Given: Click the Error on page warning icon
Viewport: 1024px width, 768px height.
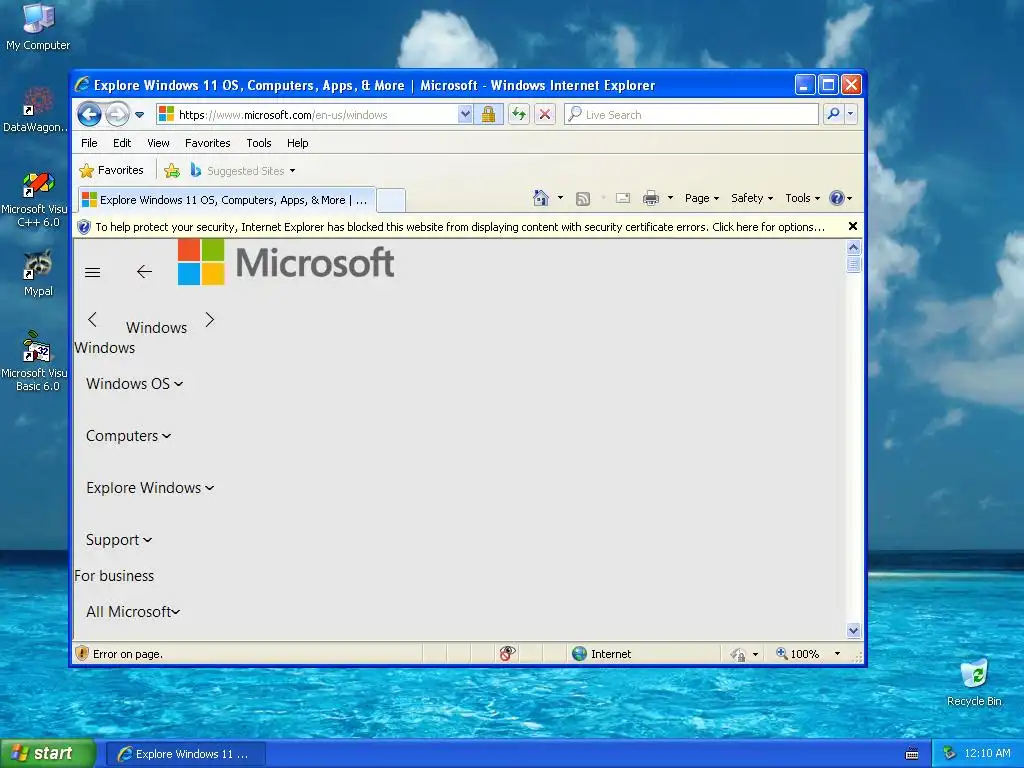Looking at the screenshot, I should (82, 653).
